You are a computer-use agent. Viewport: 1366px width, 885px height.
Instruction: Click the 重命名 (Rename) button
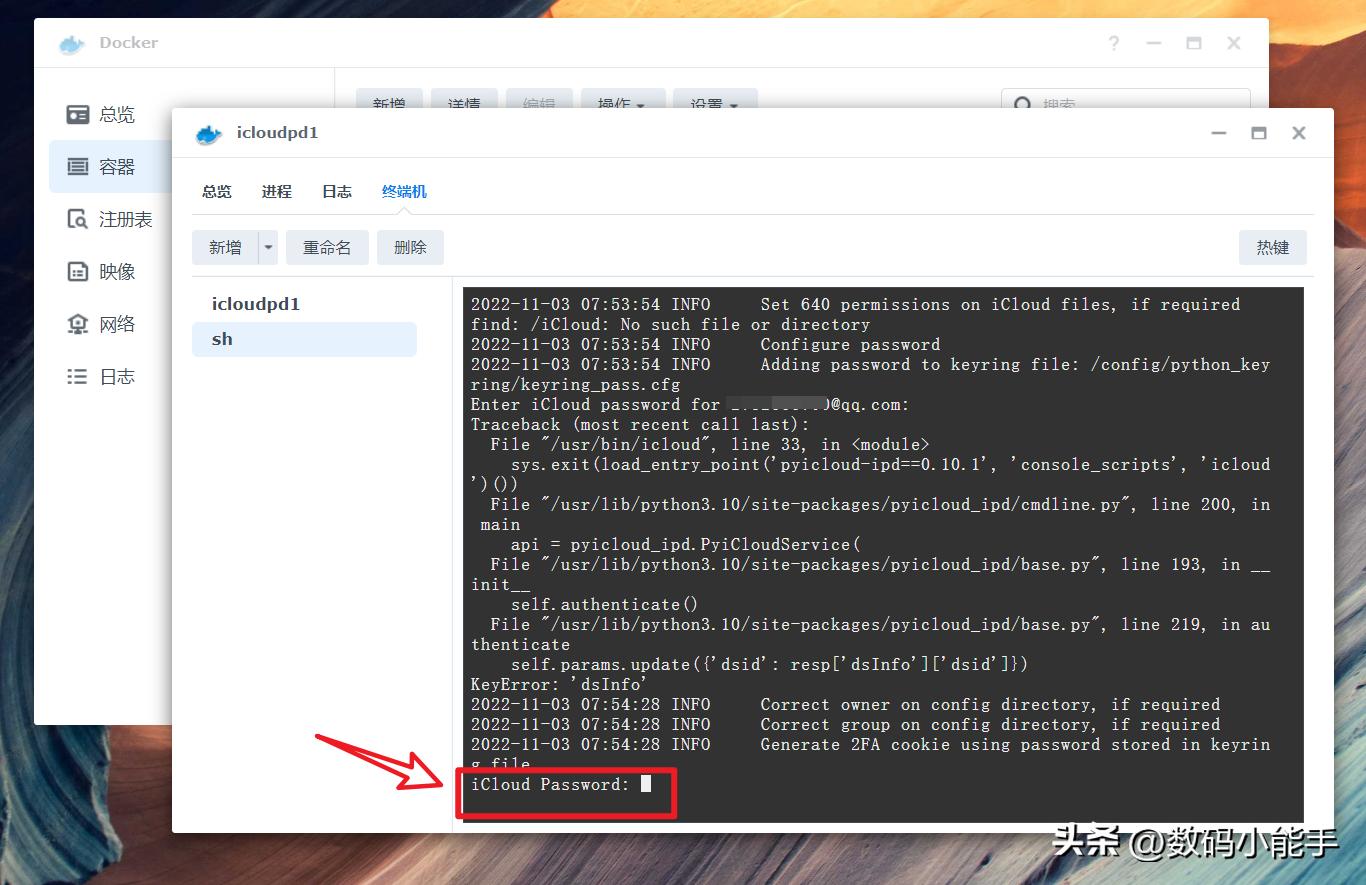point(327,247)
